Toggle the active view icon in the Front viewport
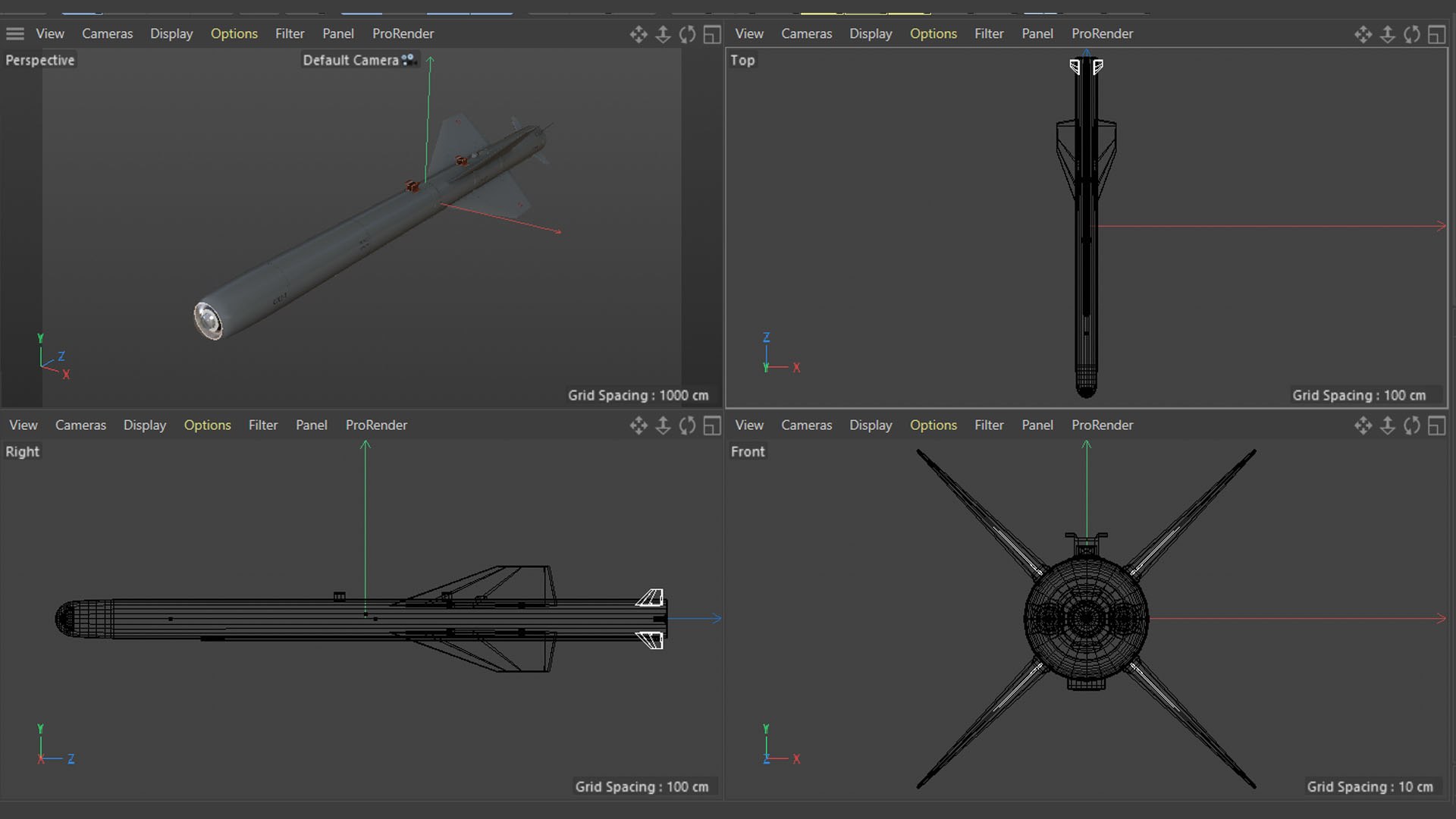Screen dimensions: 1456x819 pos(1436,425)
